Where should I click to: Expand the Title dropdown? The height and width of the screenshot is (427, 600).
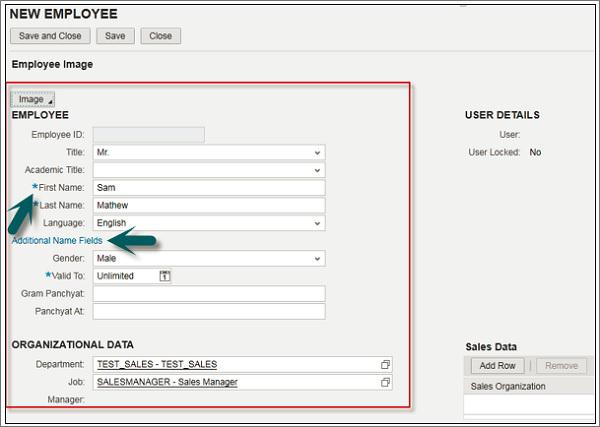pyautogui.click(x=317, y=153)
